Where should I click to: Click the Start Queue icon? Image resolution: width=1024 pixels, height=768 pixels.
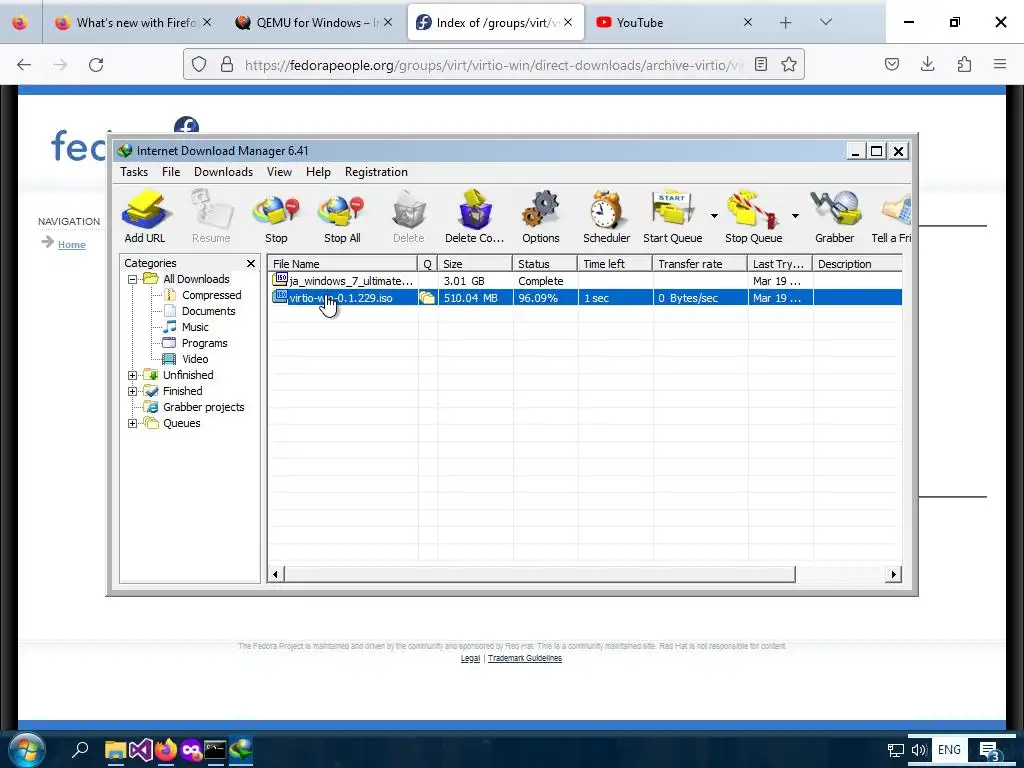673,217
